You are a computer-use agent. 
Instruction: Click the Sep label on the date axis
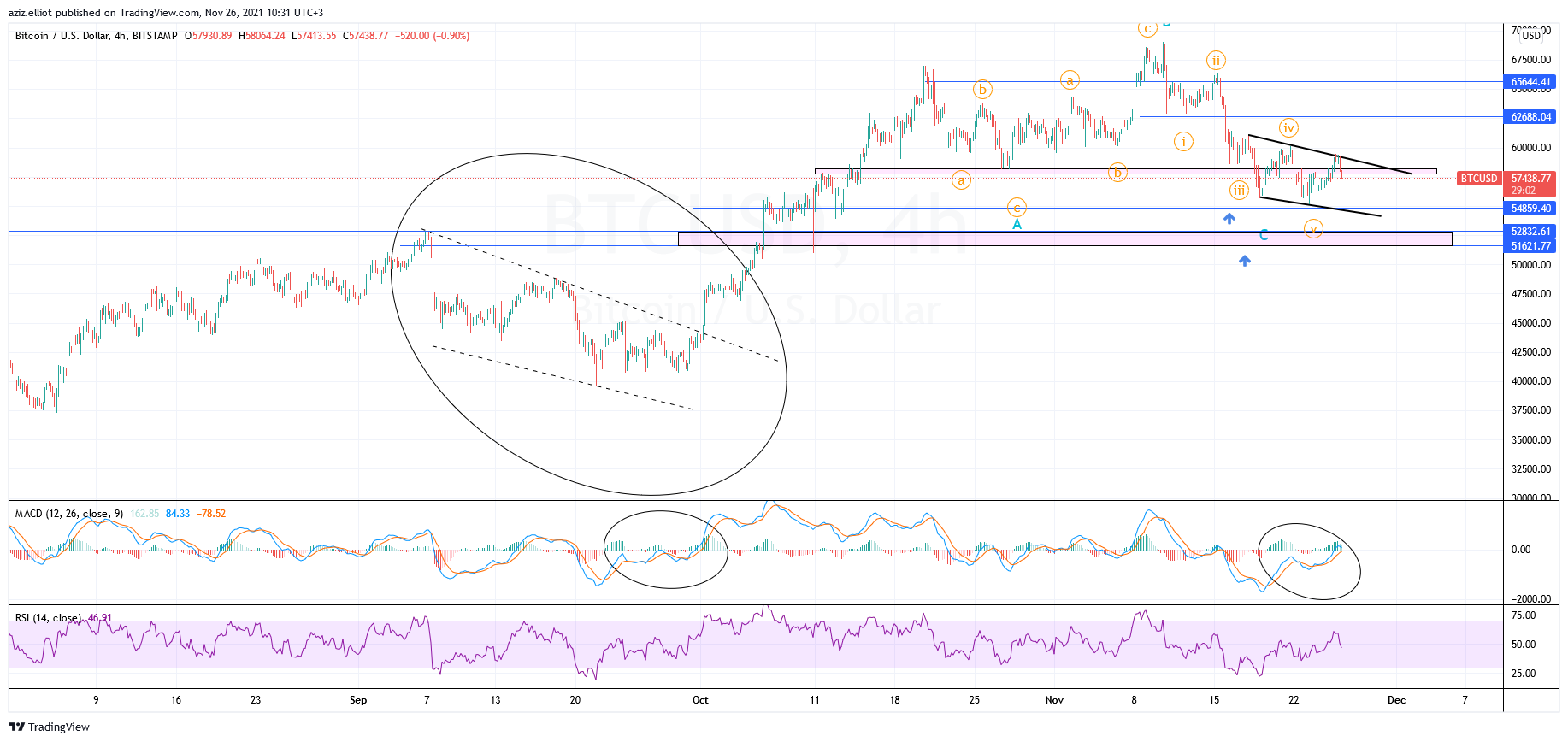[358, 700]
